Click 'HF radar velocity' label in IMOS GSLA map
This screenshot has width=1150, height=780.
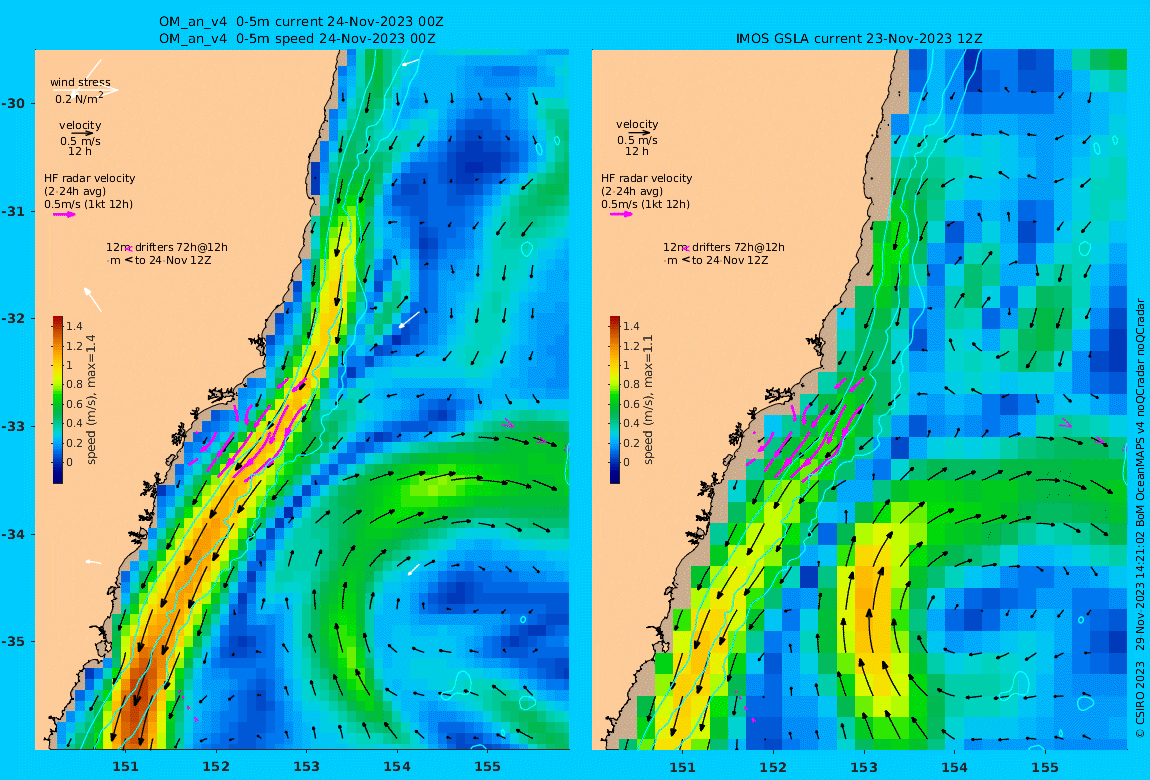647,178
